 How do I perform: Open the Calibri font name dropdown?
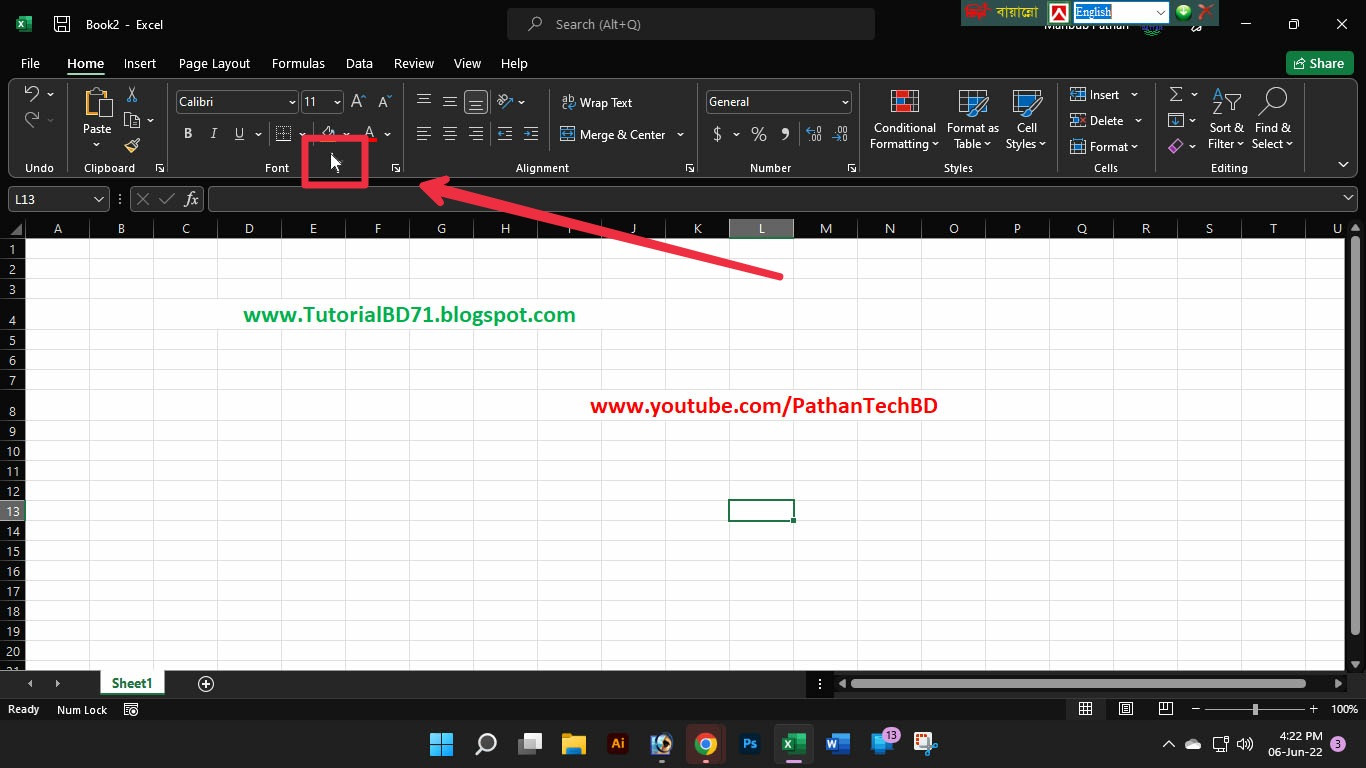[x=292, y=102]
